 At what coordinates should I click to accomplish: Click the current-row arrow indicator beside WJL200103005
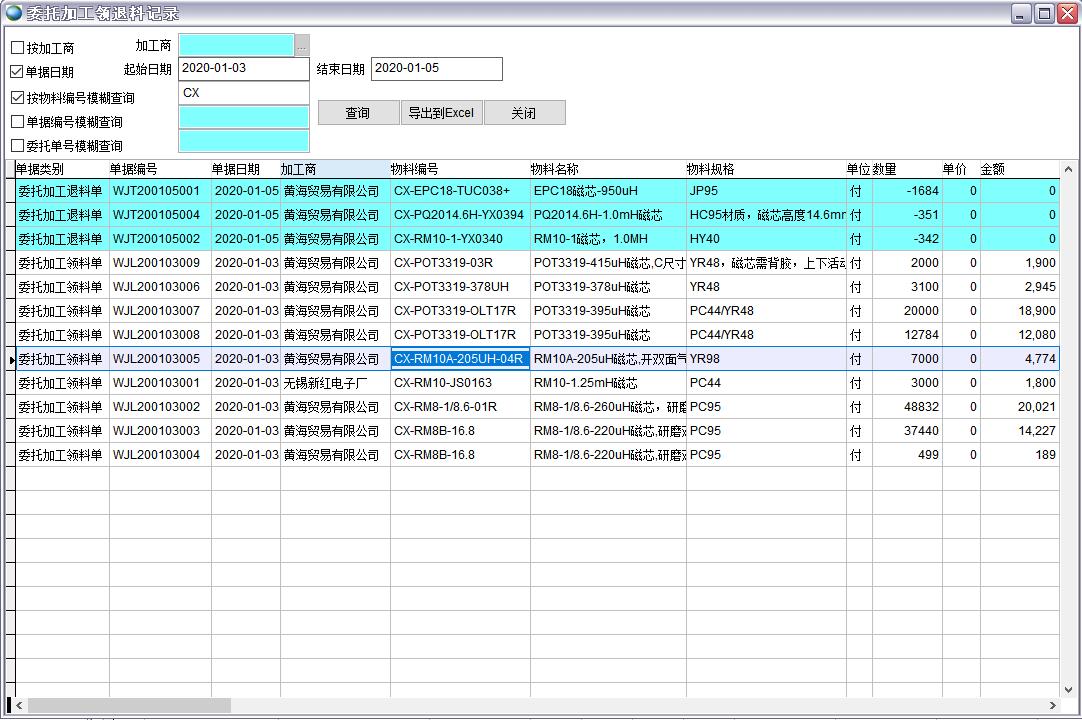tap(11, 359)
